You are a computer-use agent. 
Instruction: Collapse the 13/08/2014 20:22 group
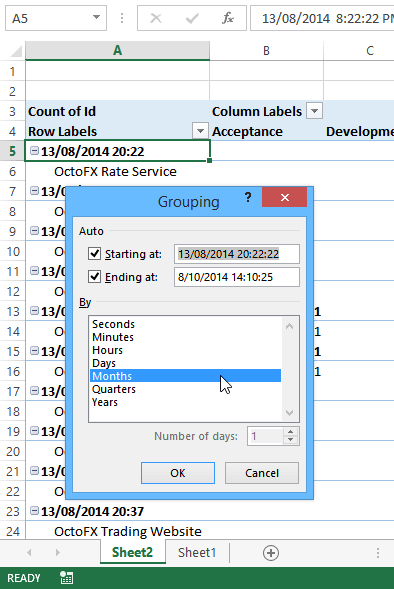coord(34,151)
